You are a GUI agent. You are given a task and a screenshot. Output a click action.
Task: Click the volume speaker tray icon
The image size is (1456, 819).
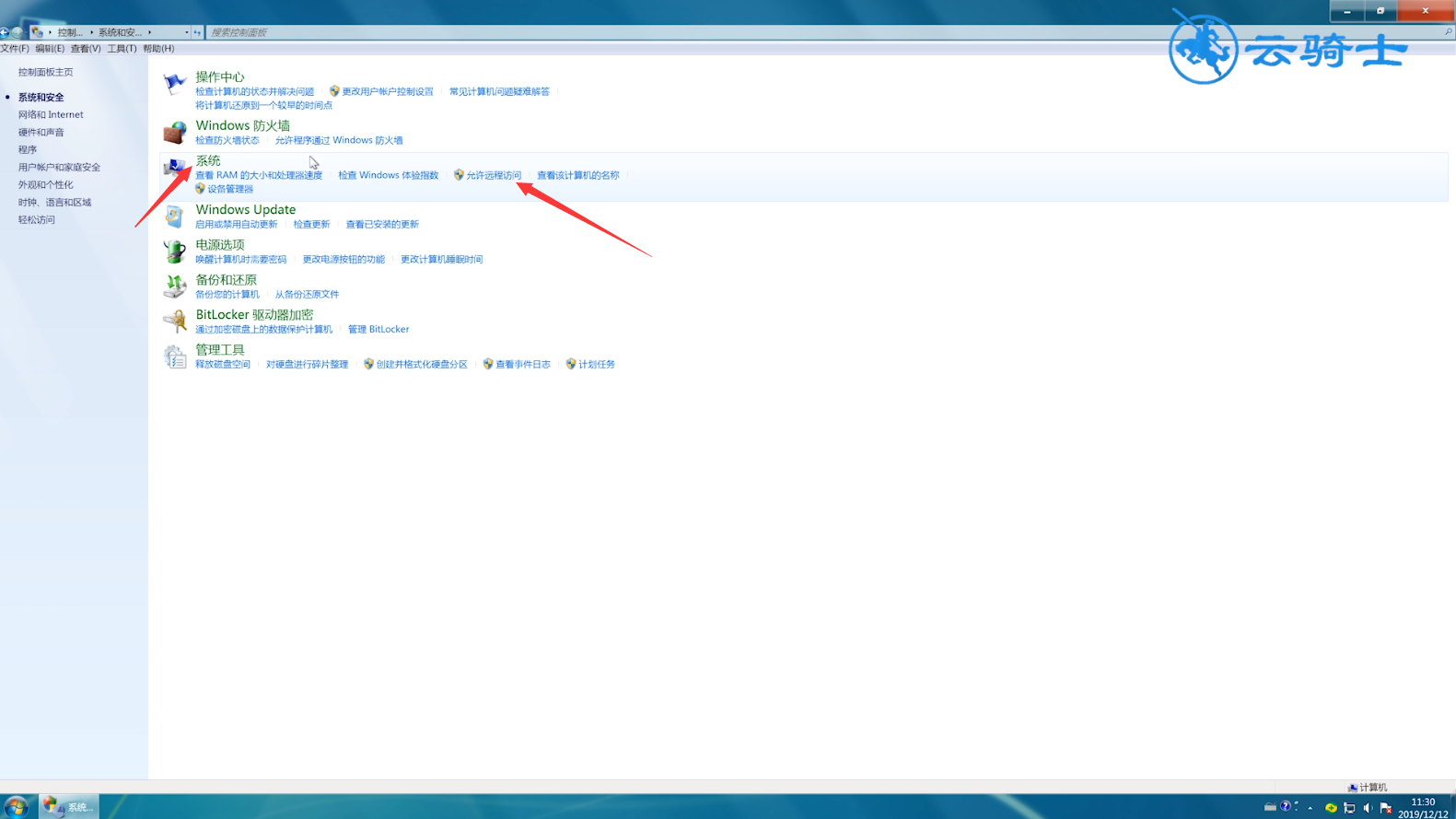click(1368, 808)
